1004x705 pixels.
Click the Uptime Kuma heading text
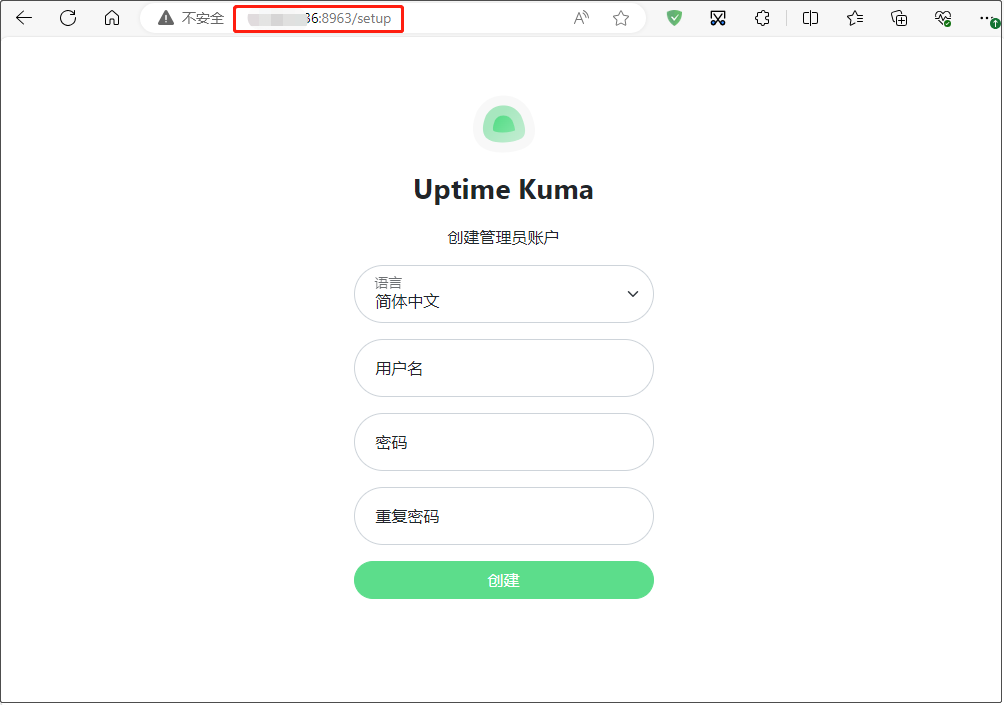click(x=504, y=190)
